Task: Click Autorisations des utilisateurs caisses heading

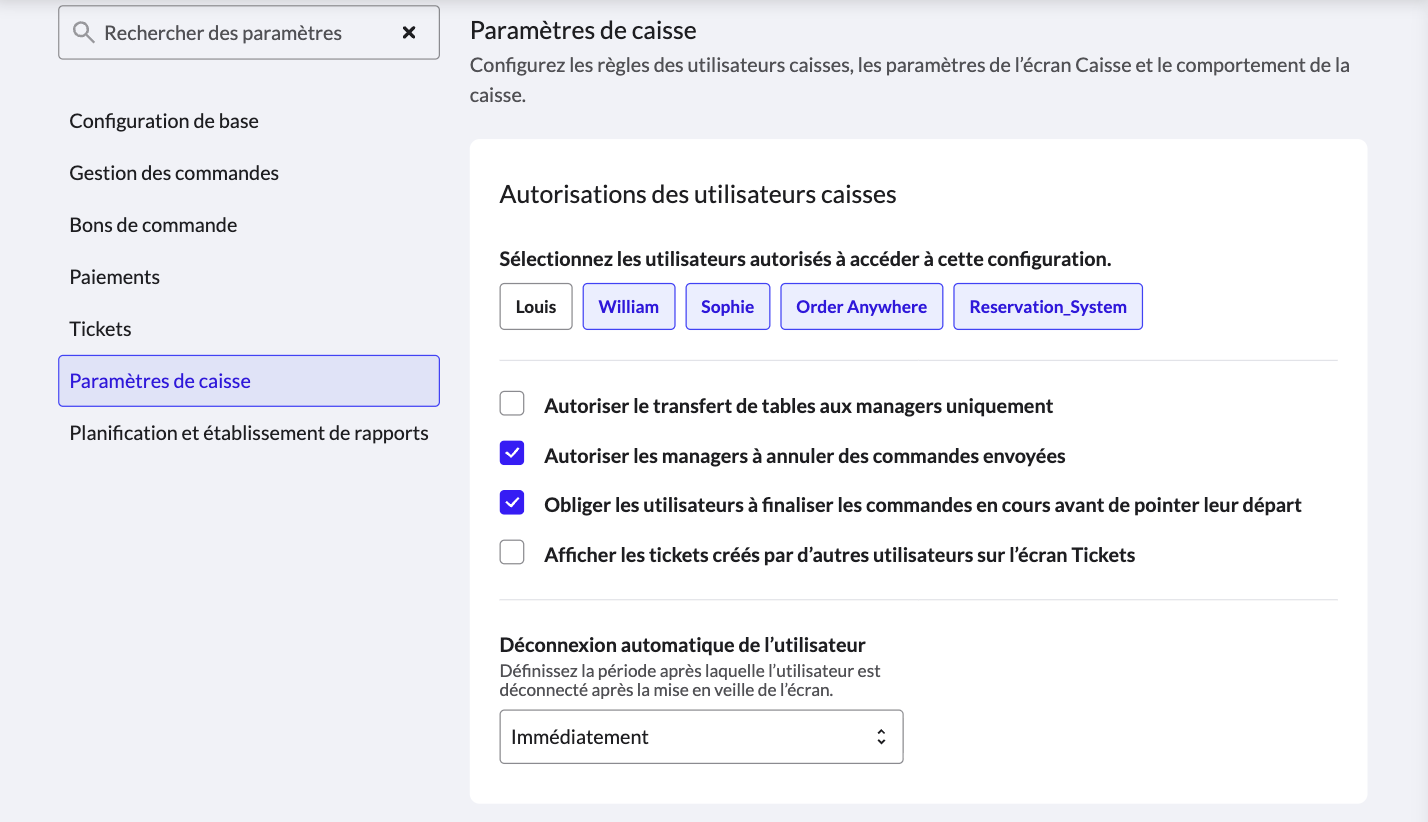Action: pos(698,194)
